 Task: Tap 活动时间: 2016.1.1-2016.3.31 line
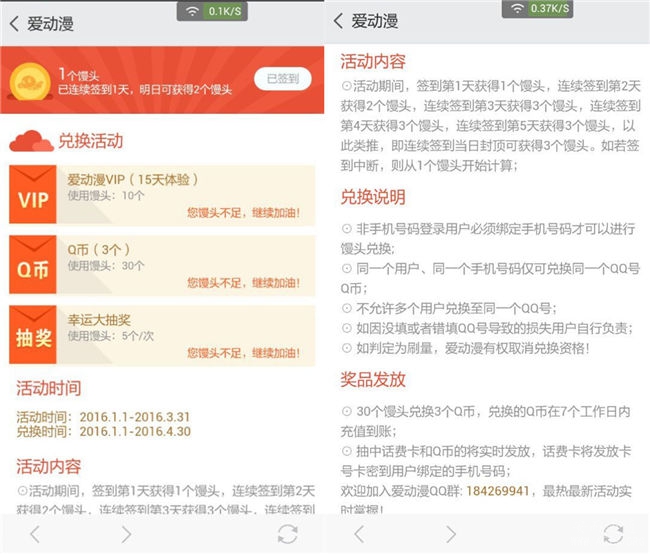[x=103, y=417]
